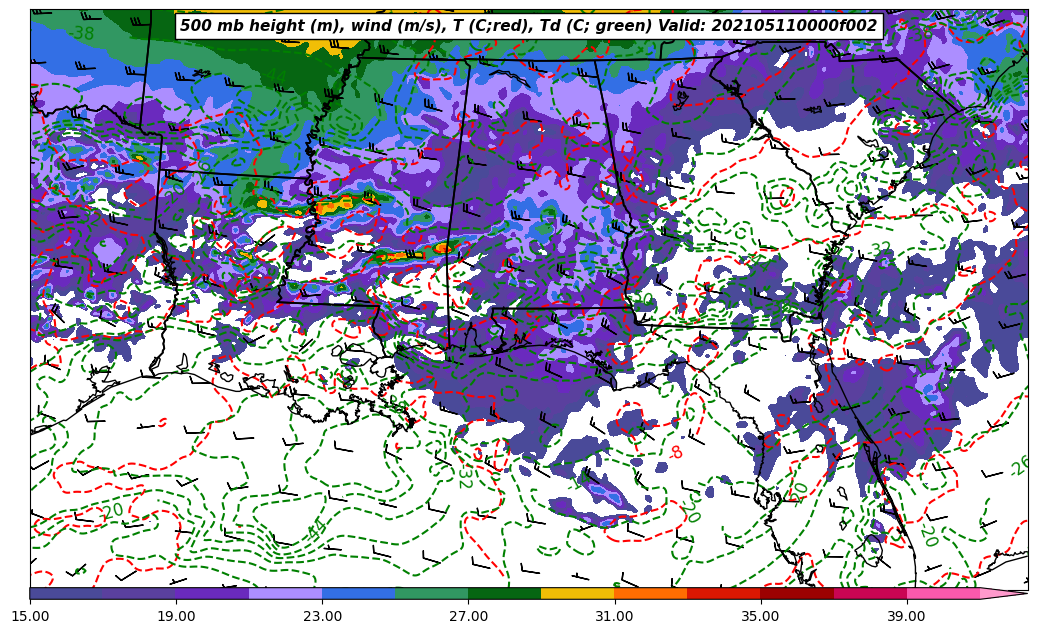Click the 27.00 colorbar tick label
1037x633 pixels.
click(468, 617)
